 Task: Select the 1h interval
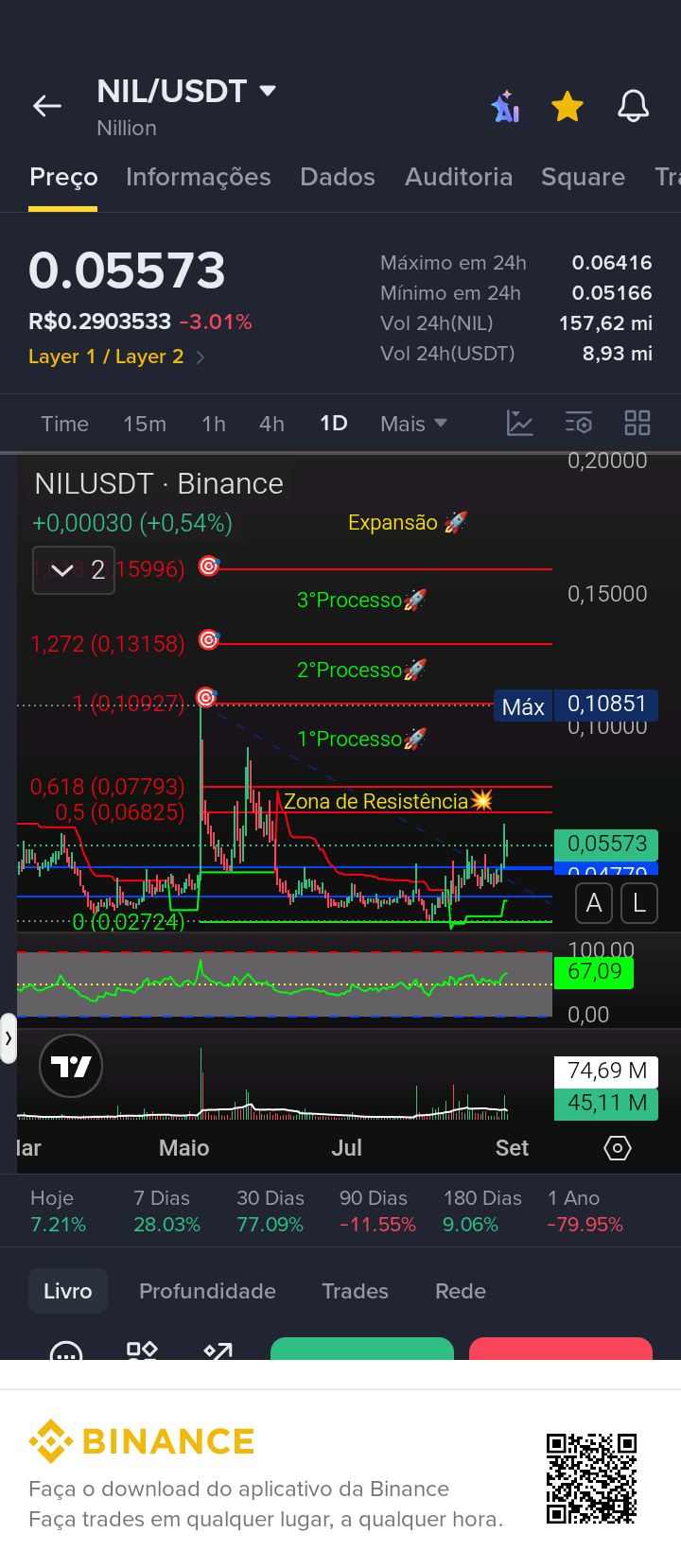tap(214, 424)
